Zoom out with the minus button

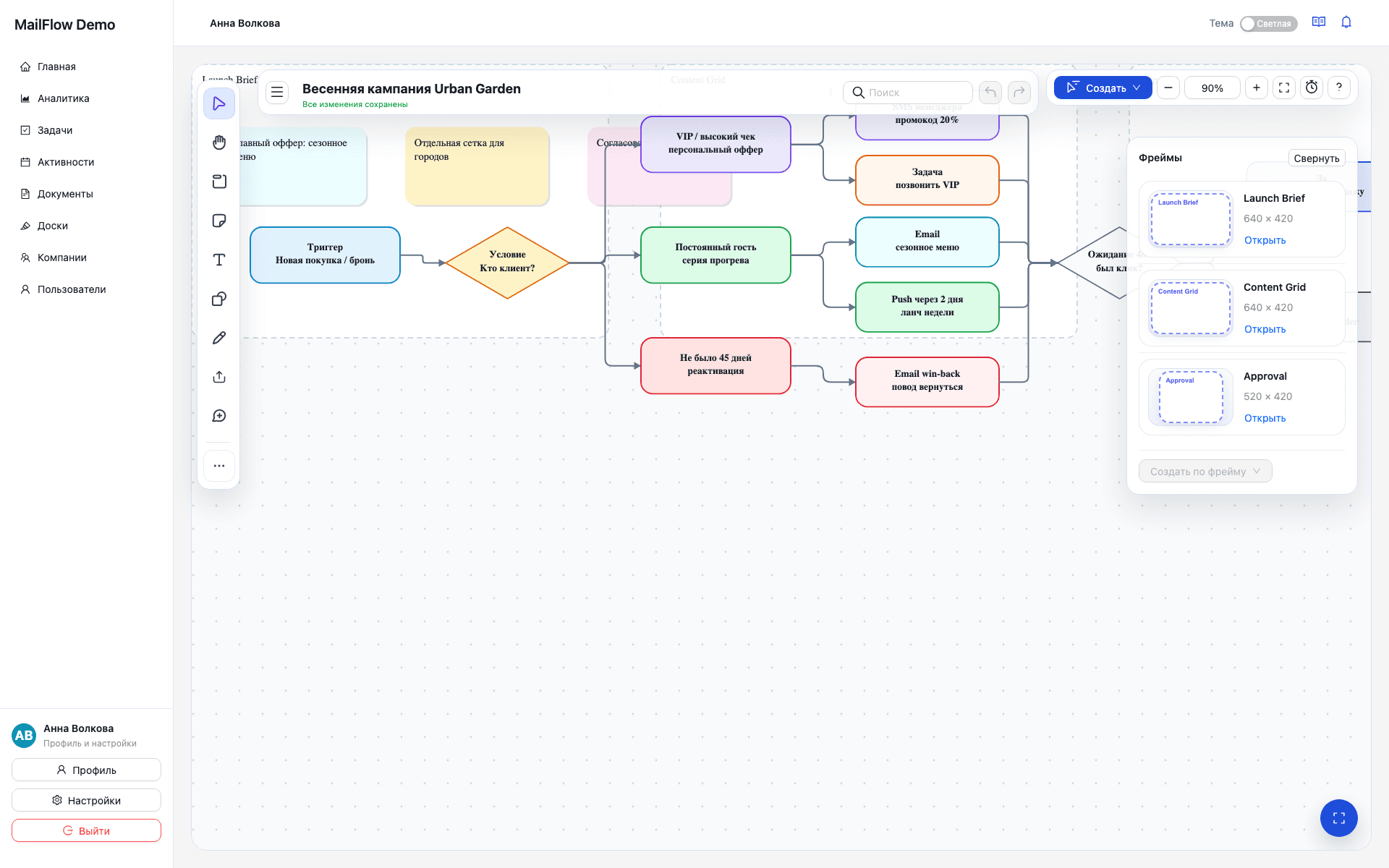point(1168,88)
